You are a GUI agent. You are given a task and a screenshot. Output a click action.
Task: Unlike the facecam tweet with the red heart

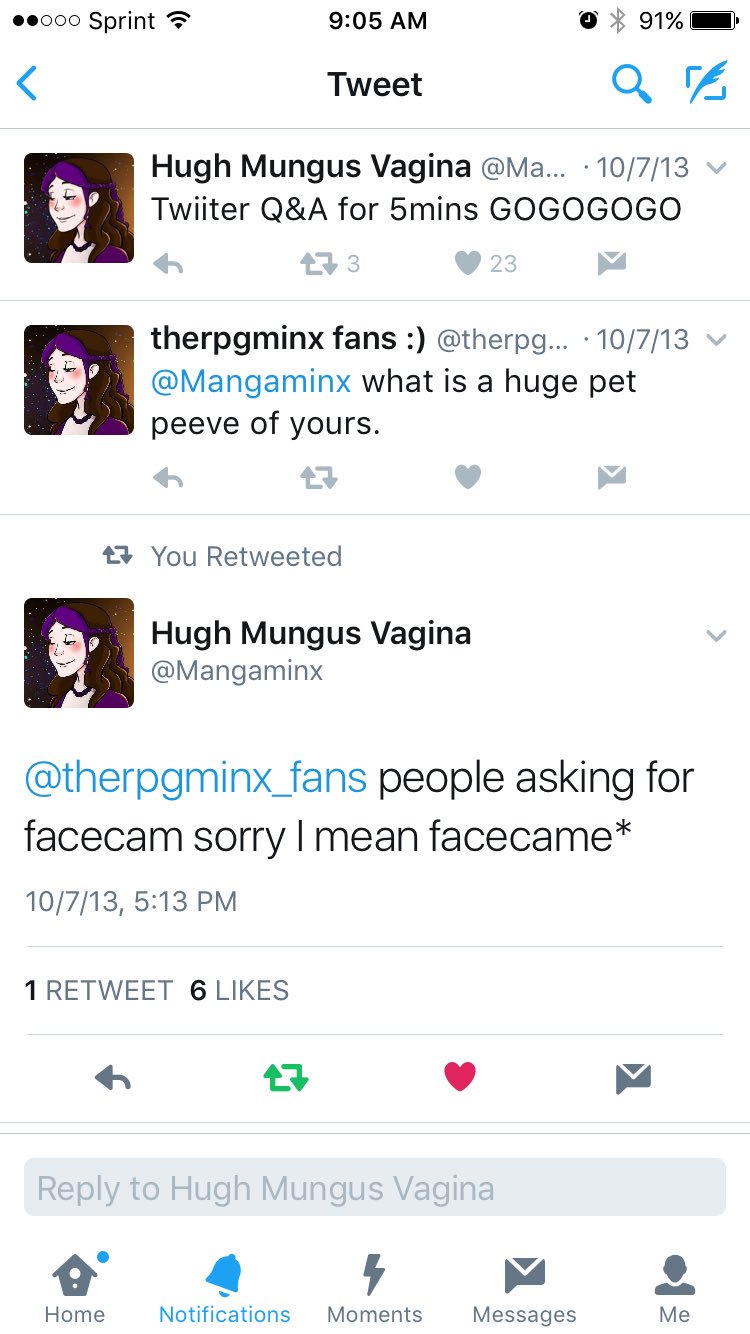point(459,1077)
